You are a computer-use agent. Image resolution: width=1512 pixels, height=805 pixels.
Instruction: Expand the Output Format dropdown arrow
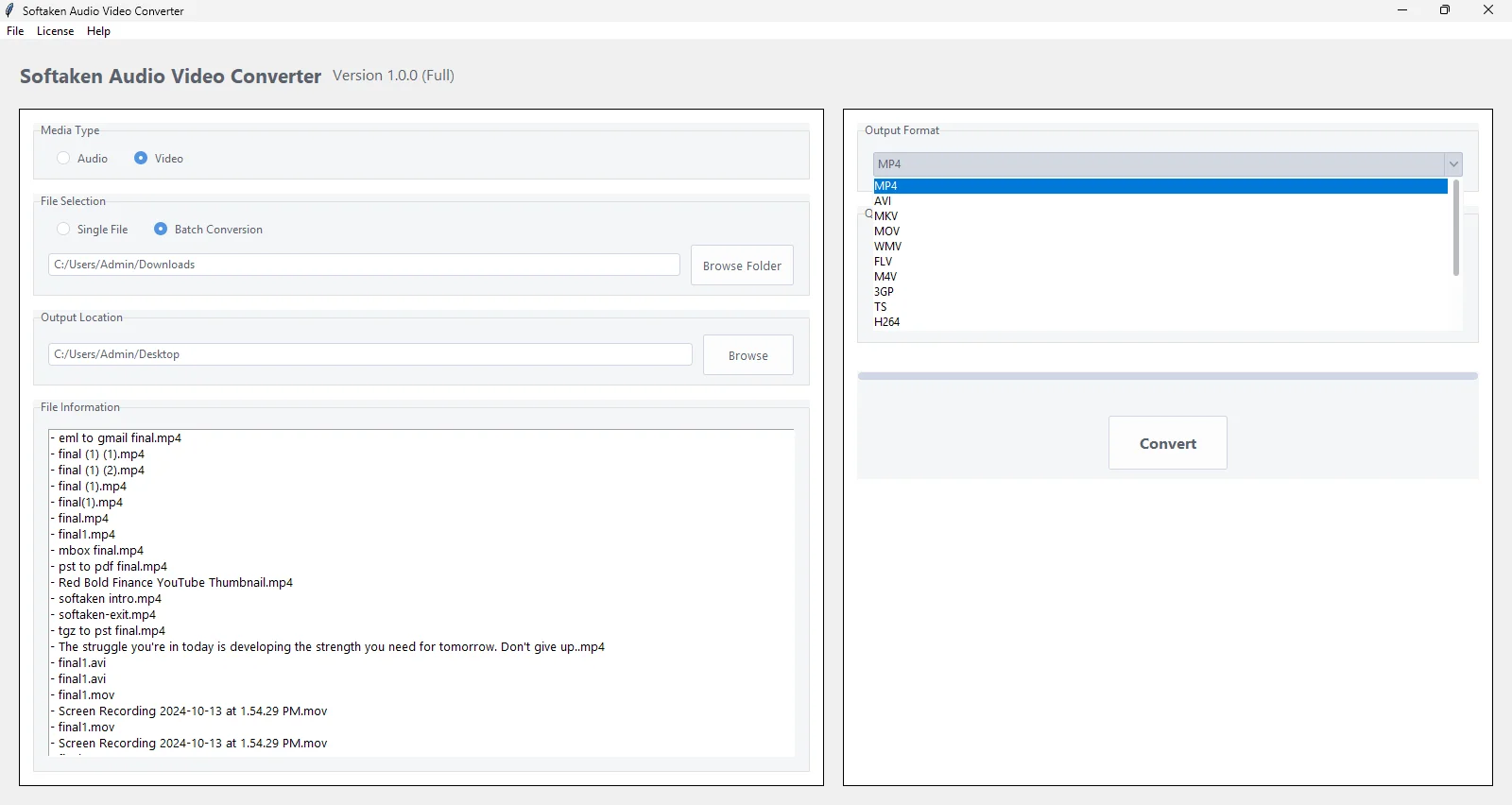click(1453, 164)
